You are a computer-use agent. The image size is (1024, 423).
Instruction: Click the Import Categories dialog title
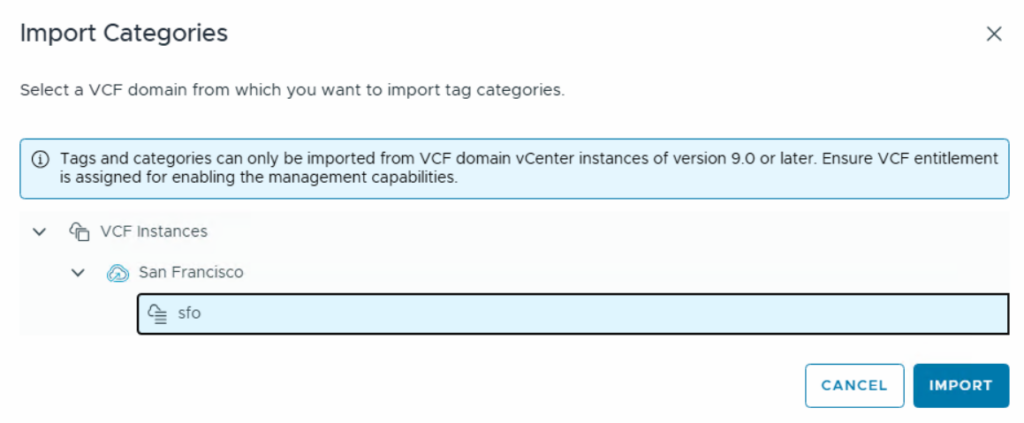point(124,33)
